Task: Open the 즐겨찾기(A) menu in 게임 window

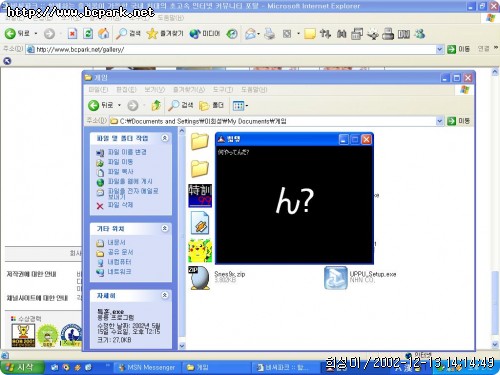Action: click(x=189, y=90)
